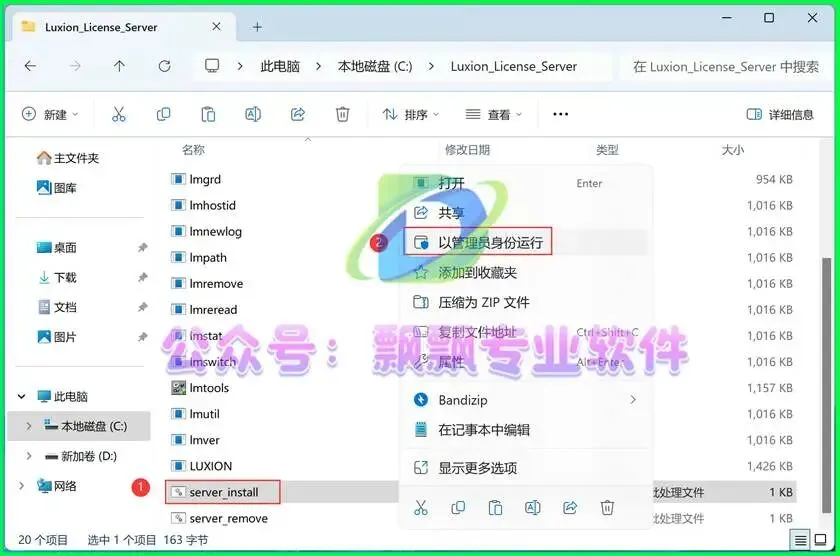Go back with the left arrow
Screen dimensions: 840x556
(31, 66)
